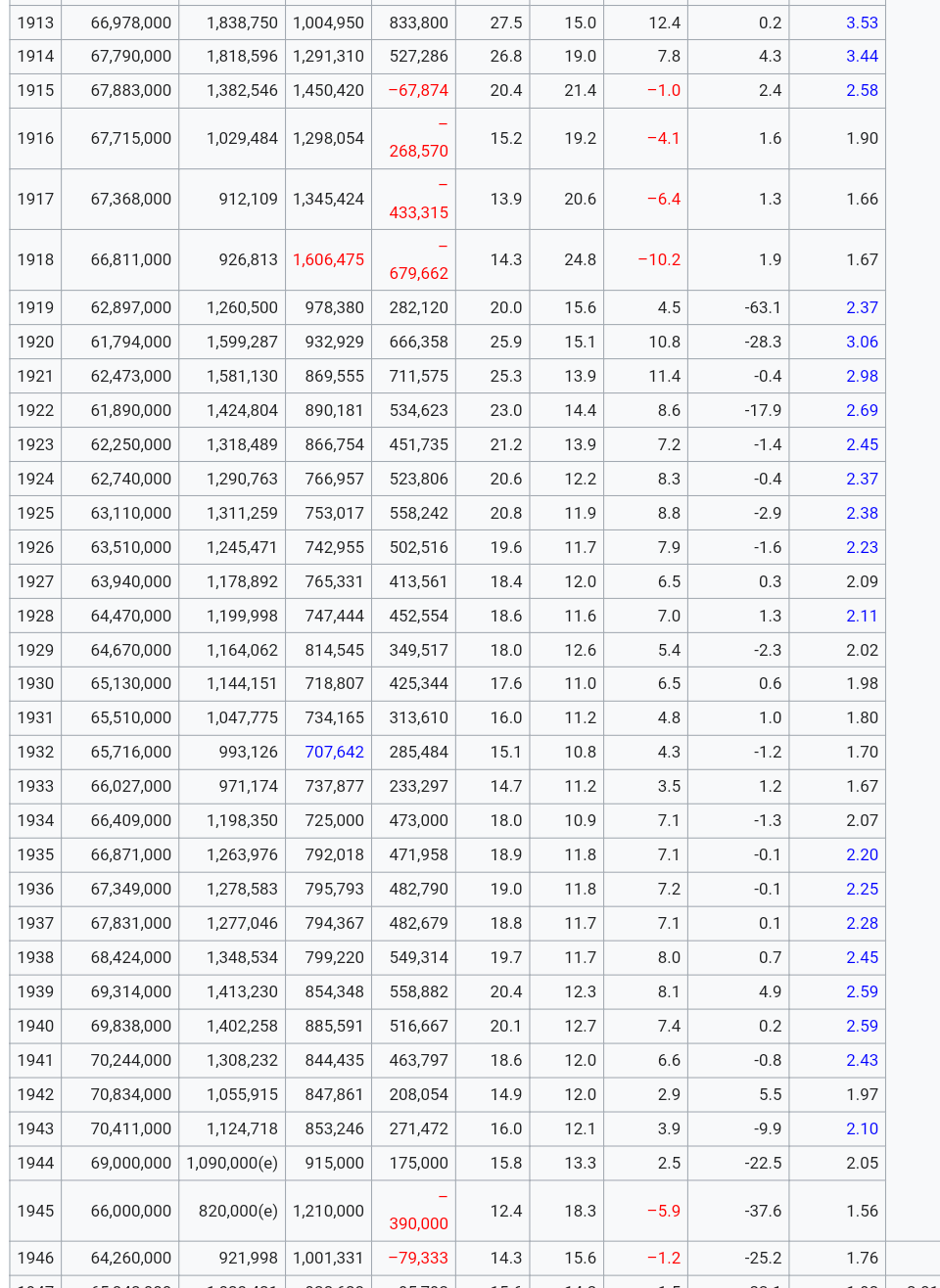Screen dimensions: 940x1288
Task: Select the population value 63,110,000
Action: click(x=131, y=514)
